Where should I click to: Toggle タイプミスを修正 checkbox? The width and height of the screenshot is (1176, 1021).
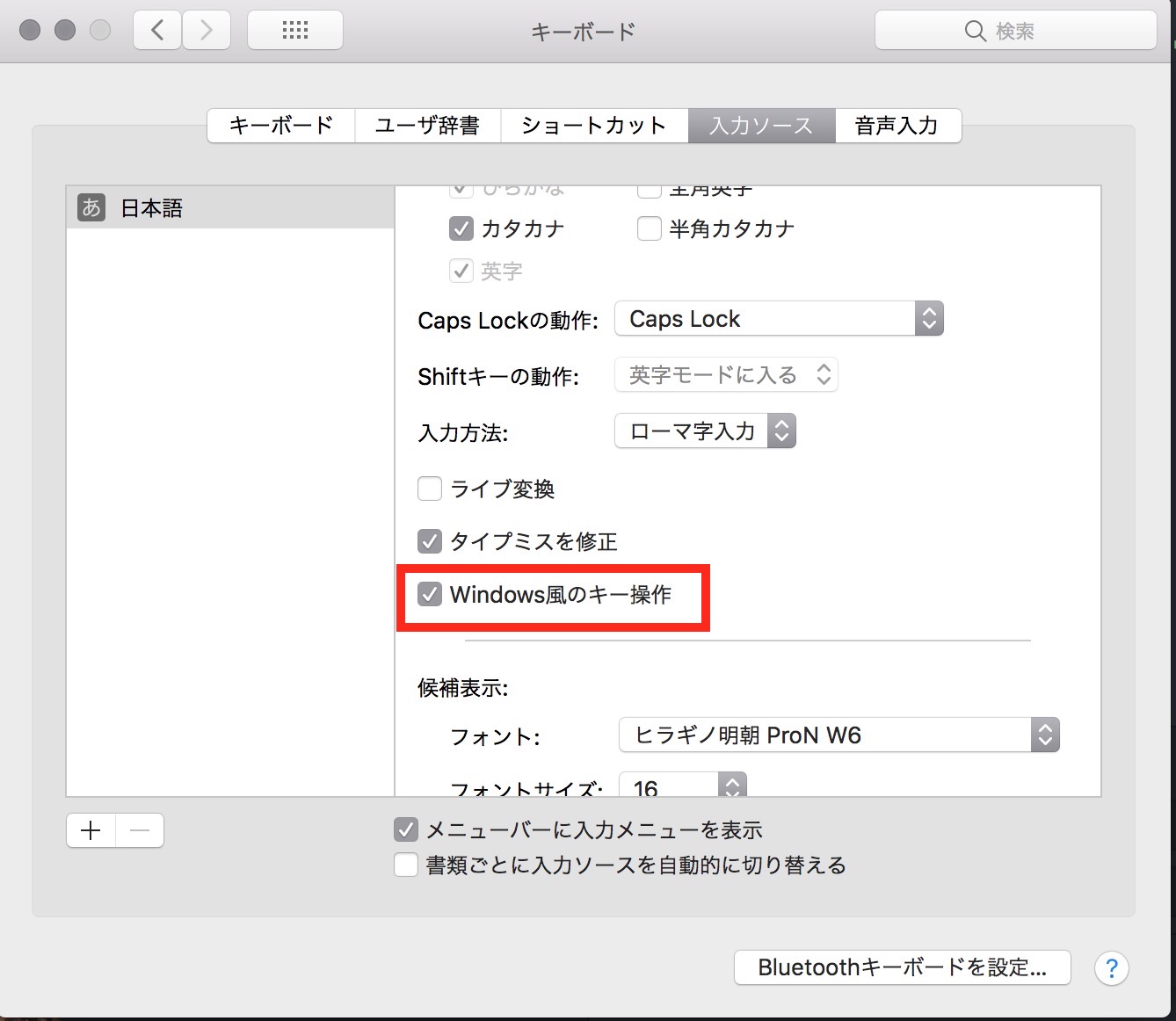coord(430,541)
